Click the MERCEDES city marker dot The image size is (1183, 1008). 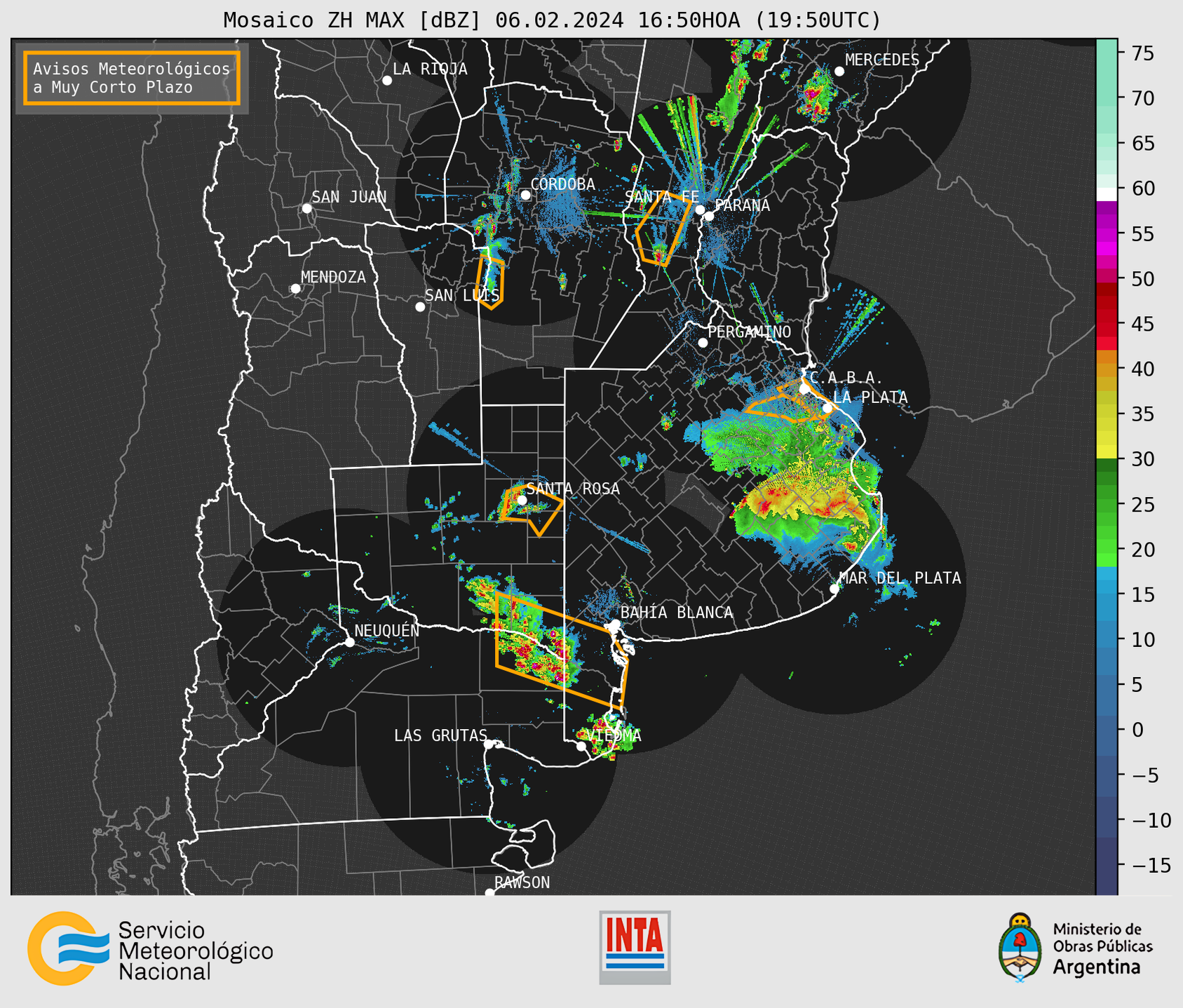click(839, 71)
